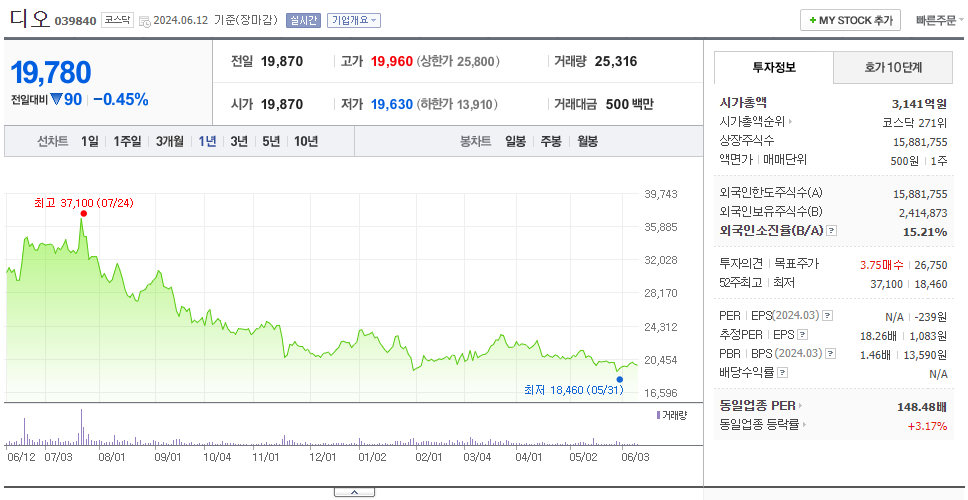The height and width of the screenshot is (500, 968).
Task: Click the purple 거래량 legend marker
Action: click(x=659, y=415)
